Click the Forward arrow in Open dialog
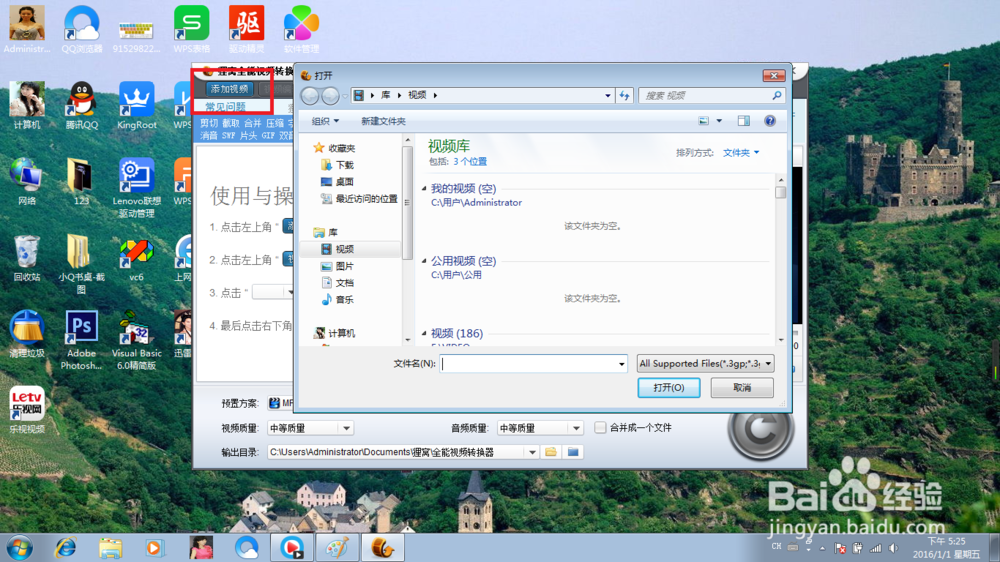The width and height of the screenshot is (1000, 562). pos(330,96)
